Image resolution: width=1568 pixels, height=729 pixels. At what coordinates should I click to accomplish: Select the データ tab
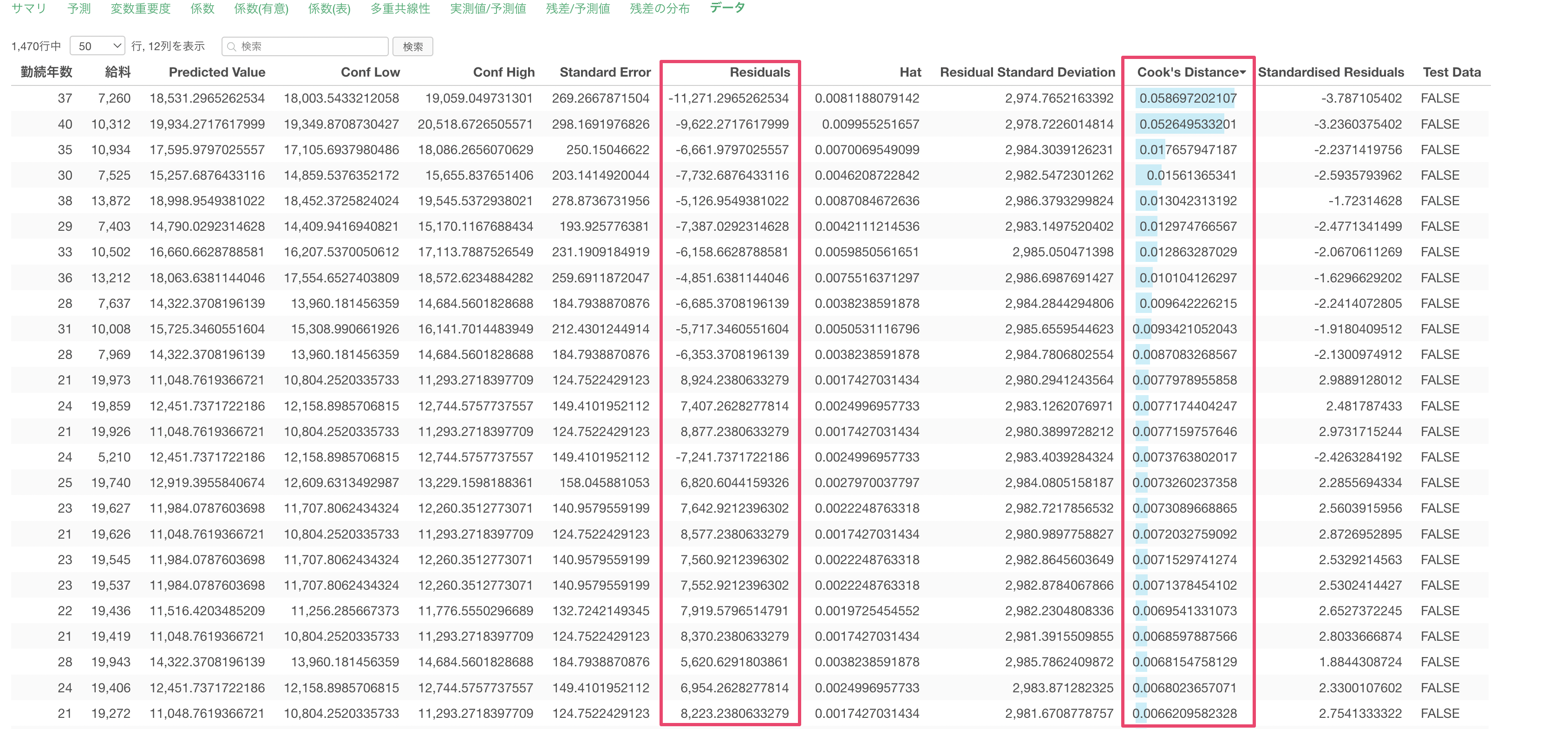point(727,8)
